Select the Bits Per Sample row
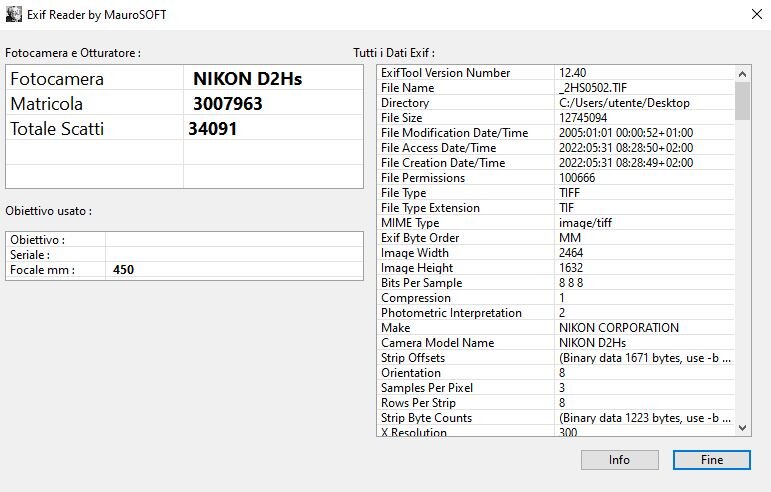771x492 pixels. [x=556, y=283]
